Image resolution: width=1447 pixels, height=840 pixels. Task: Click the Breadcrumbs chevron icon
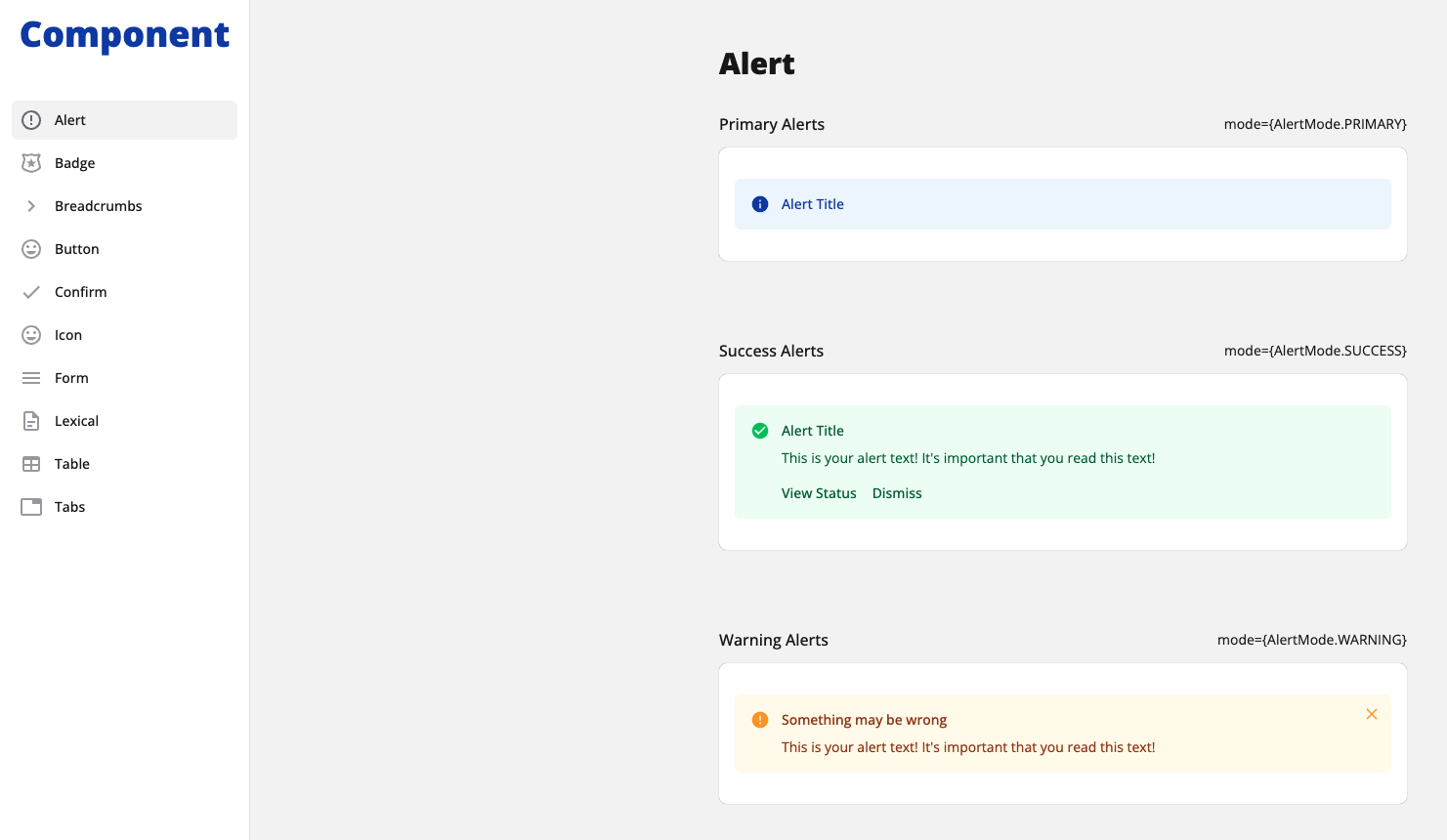pos(31,206)
